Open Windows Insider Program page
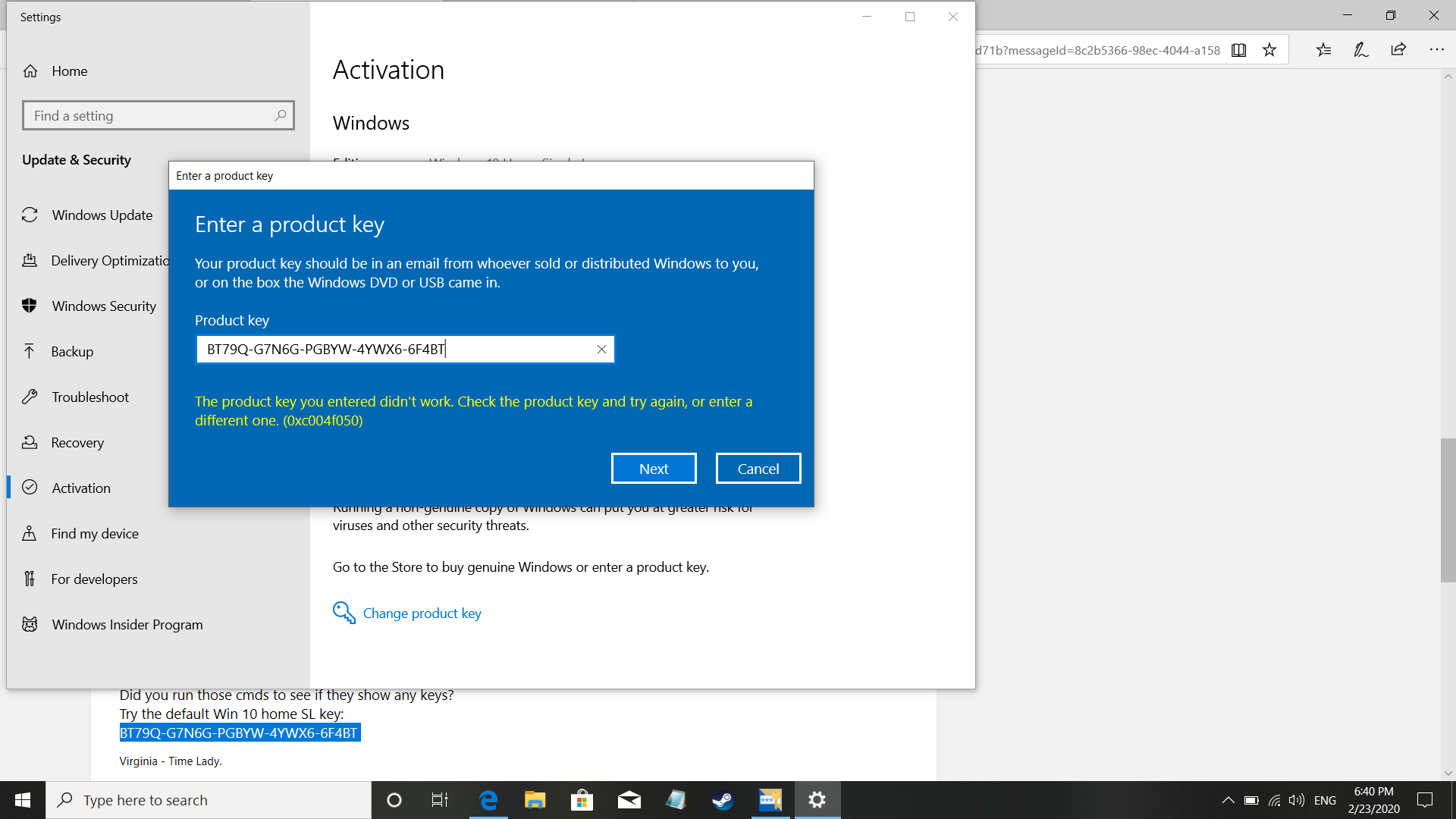Screen dimensions: 1456x819 coord(127,625)
